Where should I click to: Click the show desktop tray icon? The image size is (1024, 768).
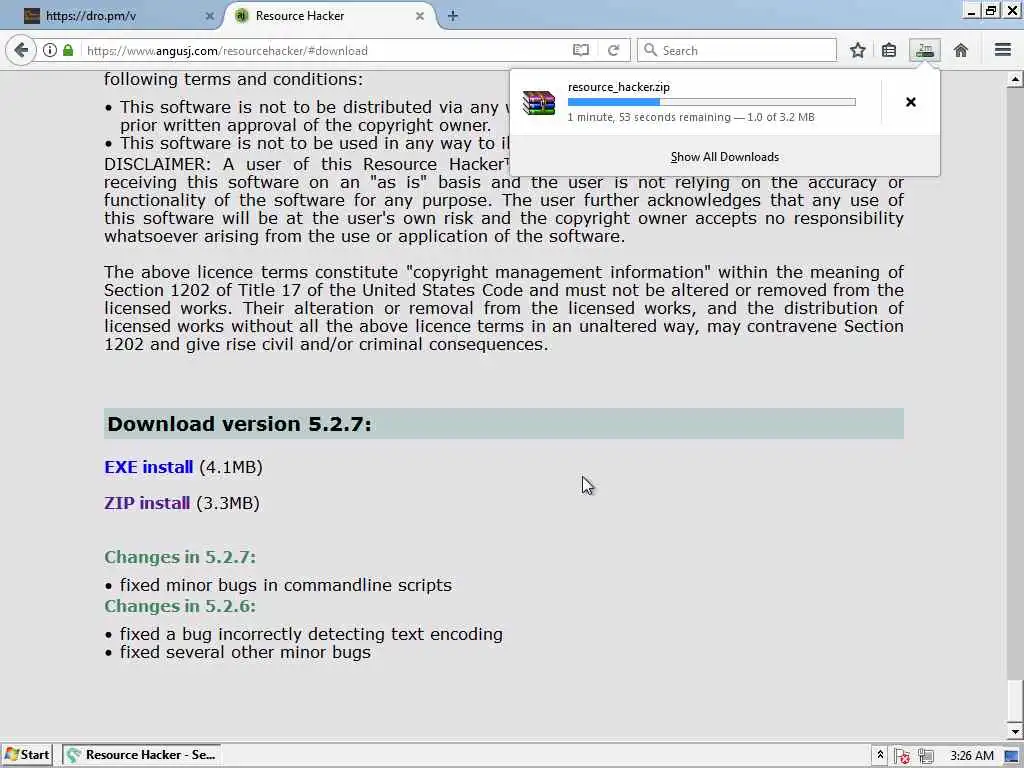click(x=1012, y=756)
